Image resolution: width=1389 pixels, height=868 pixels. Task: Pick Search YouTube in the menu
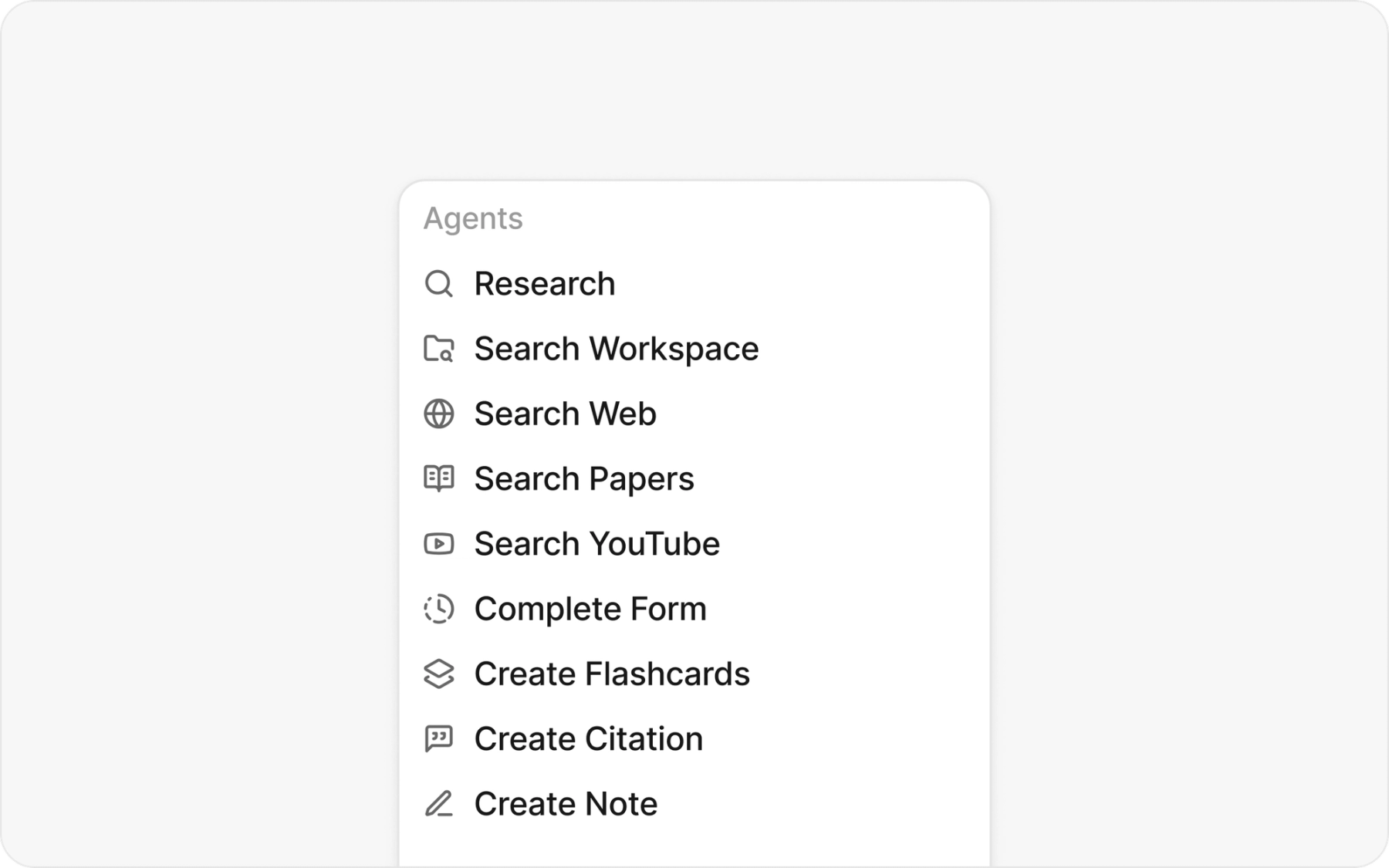pyautogui.click(x=596, y=544)
